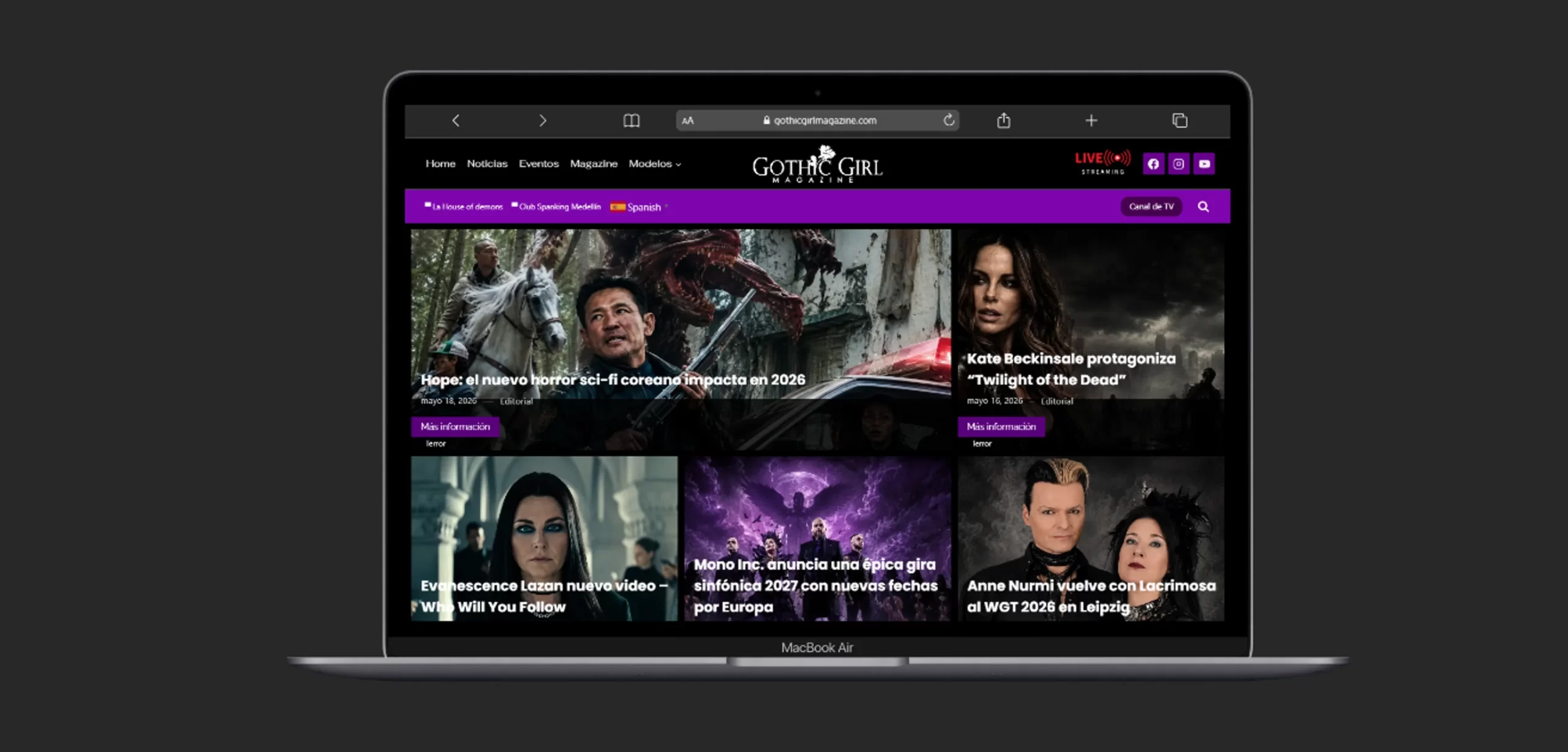Open Mono Inc. gira sinfónica 2027 article
The image size is (1568, 752).
(815, 585)
